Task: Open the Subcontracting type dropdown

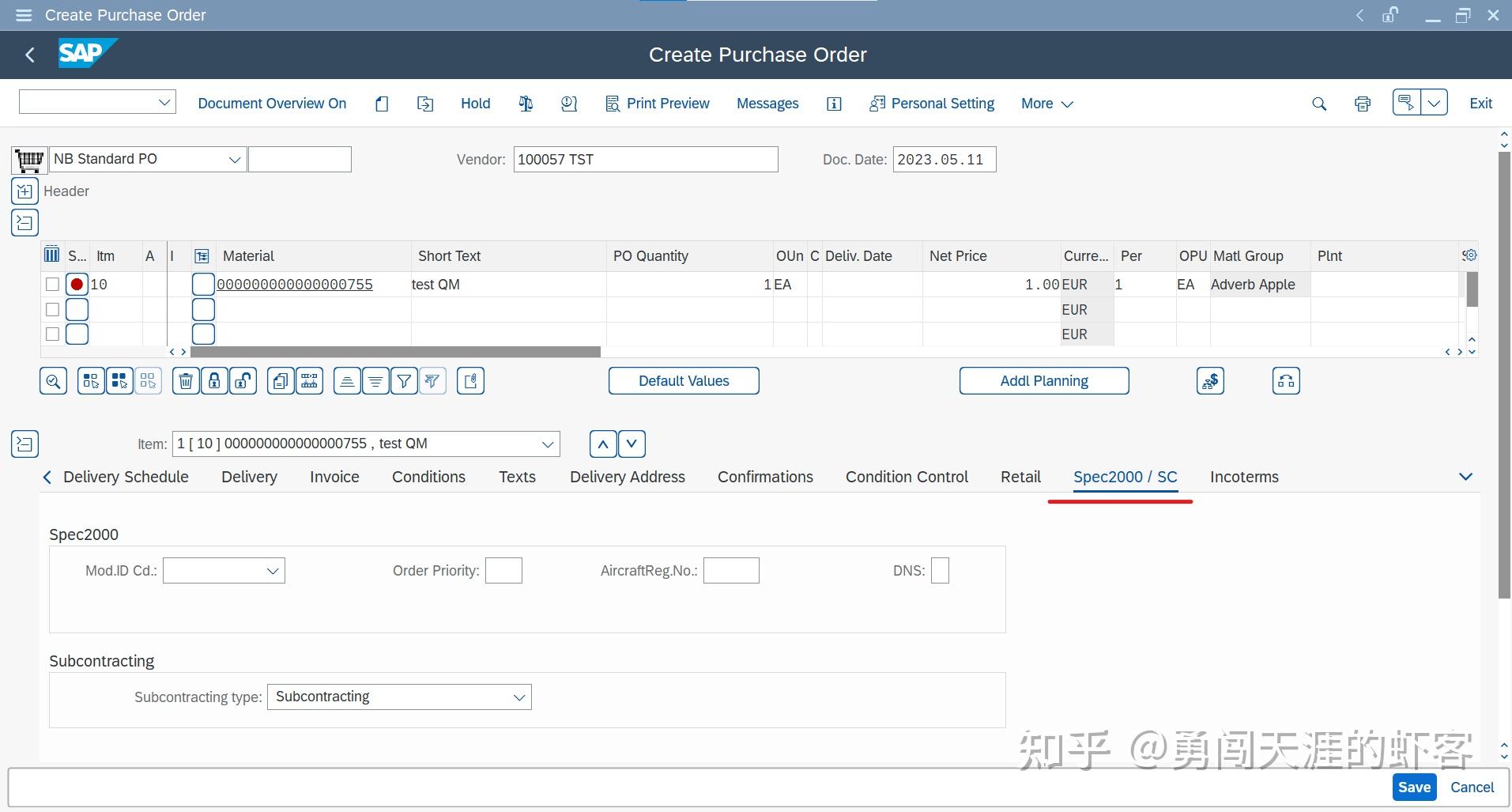Action: (x=518, y=697)
